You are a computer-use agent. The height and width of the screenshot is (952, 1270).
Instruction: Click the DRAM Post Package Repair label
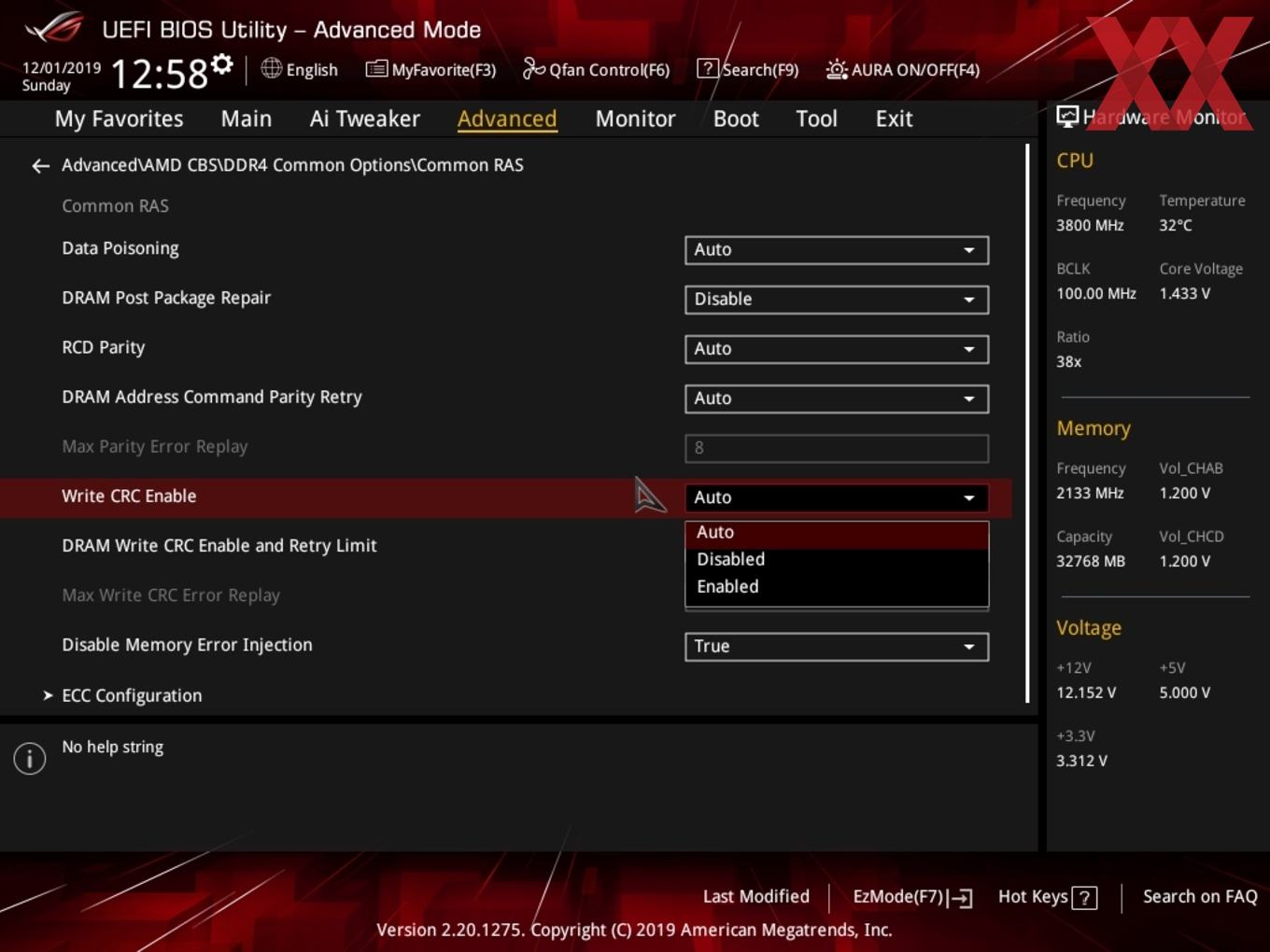pos(166,298)
